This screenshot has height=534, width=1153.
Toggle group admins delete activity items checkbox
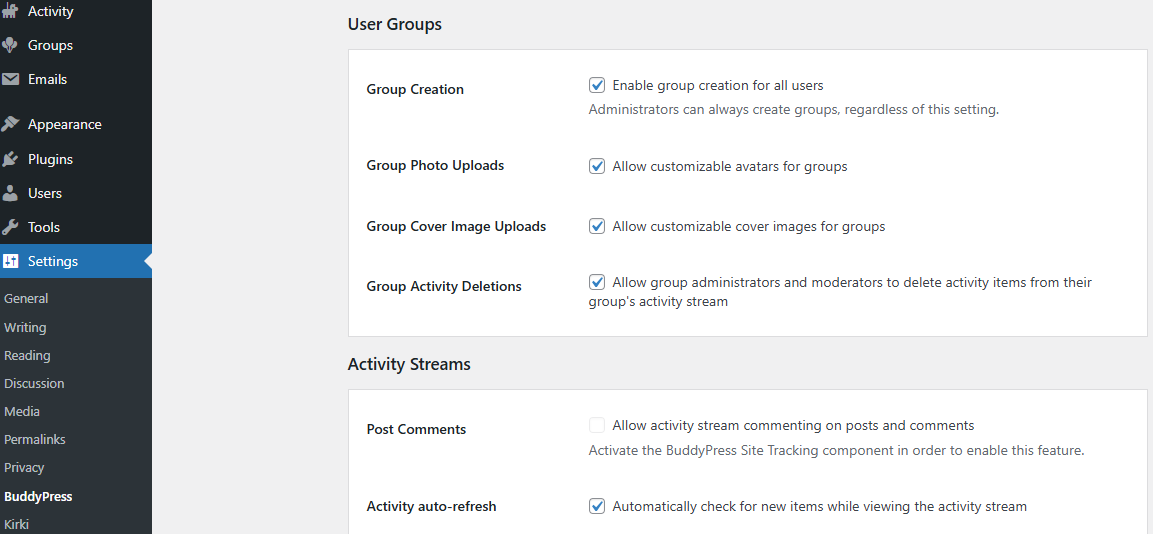pos(597,282)
